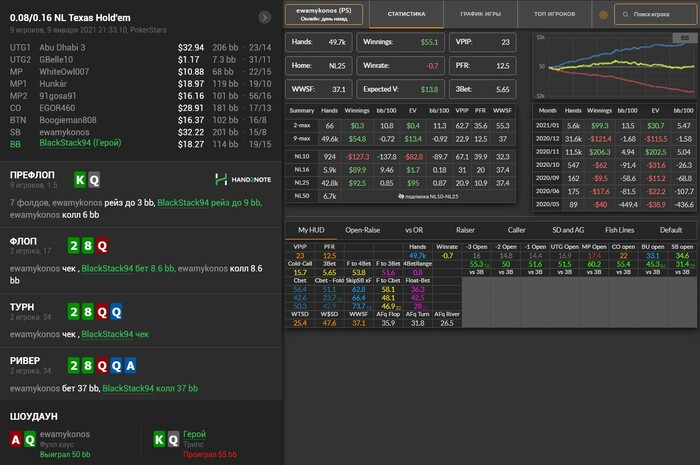Viewport: 700px width, 465px height.
Task: Click BlackStack94 (Герой) in the player list
Action: click(x=80, y=143)
